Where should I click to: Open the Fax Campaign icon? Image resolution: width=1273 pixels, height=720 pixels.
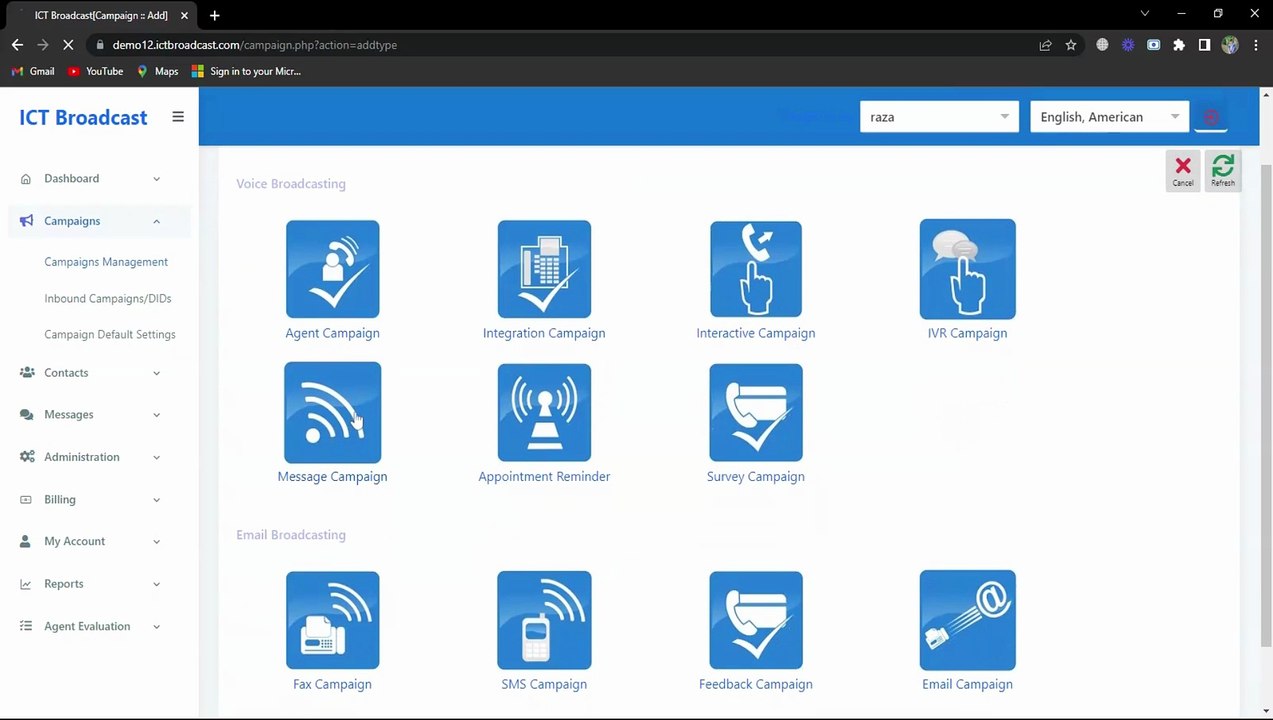(332, 620)
